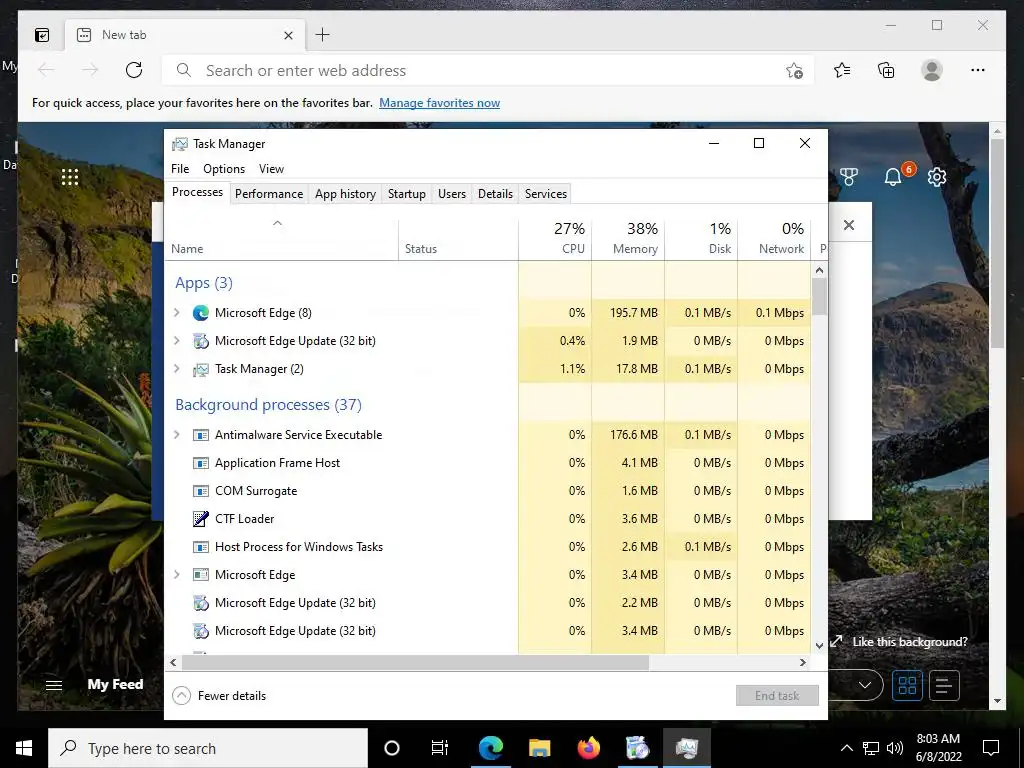
Task: Select the Host Process for Windows Tasks row
Action: pyautogui.click(x=487, y=547)
